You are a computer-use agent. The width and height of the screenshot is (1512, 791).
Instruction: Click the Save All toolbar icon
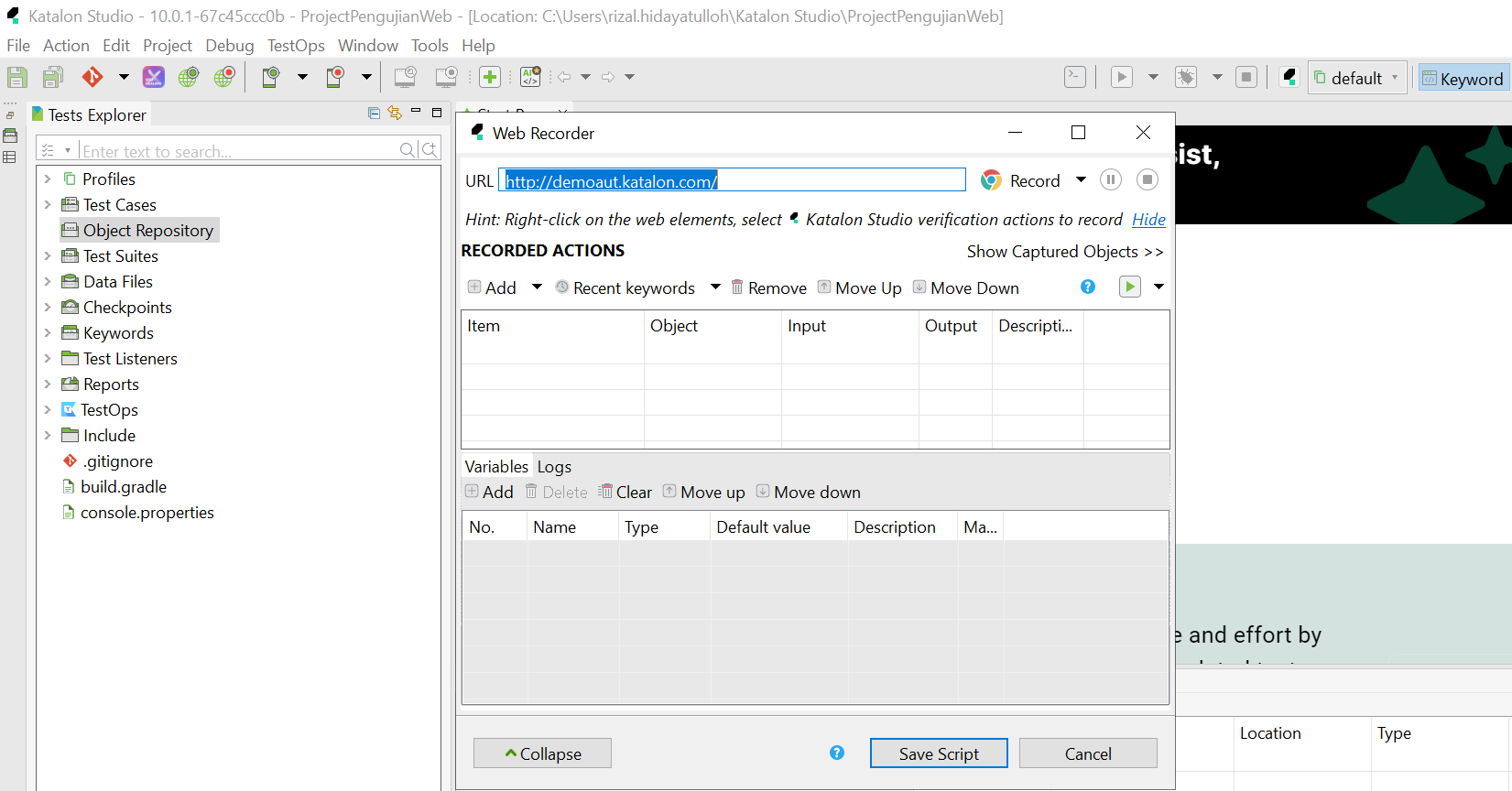coord(53,78)
